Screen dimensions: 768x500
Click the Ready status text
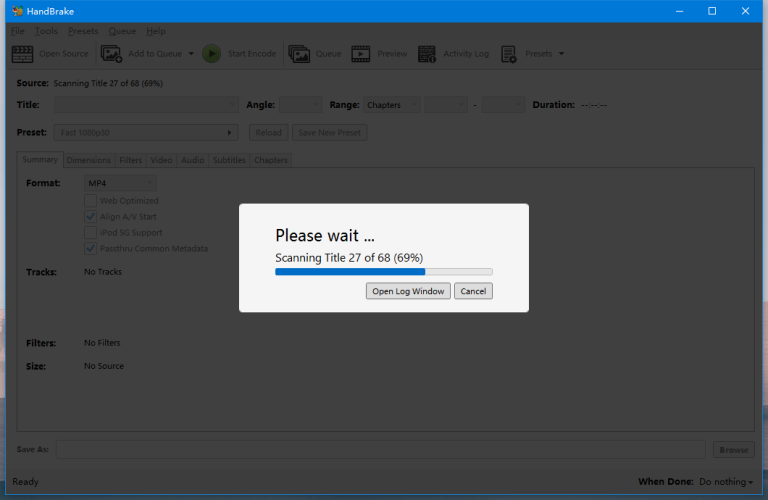click(x=25, y=482)
